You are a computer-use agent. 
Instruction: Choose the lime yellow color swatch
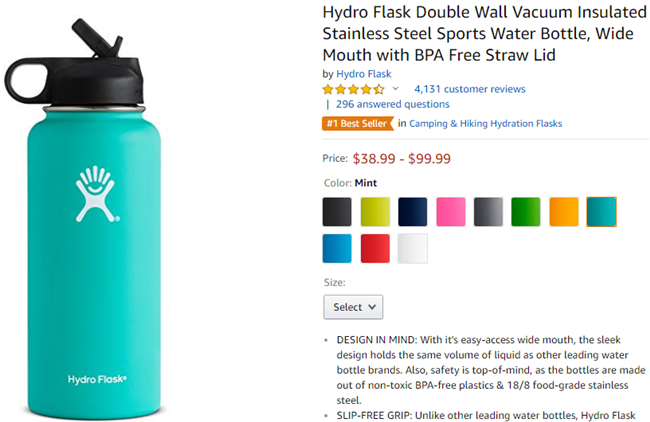coord(375,212)
